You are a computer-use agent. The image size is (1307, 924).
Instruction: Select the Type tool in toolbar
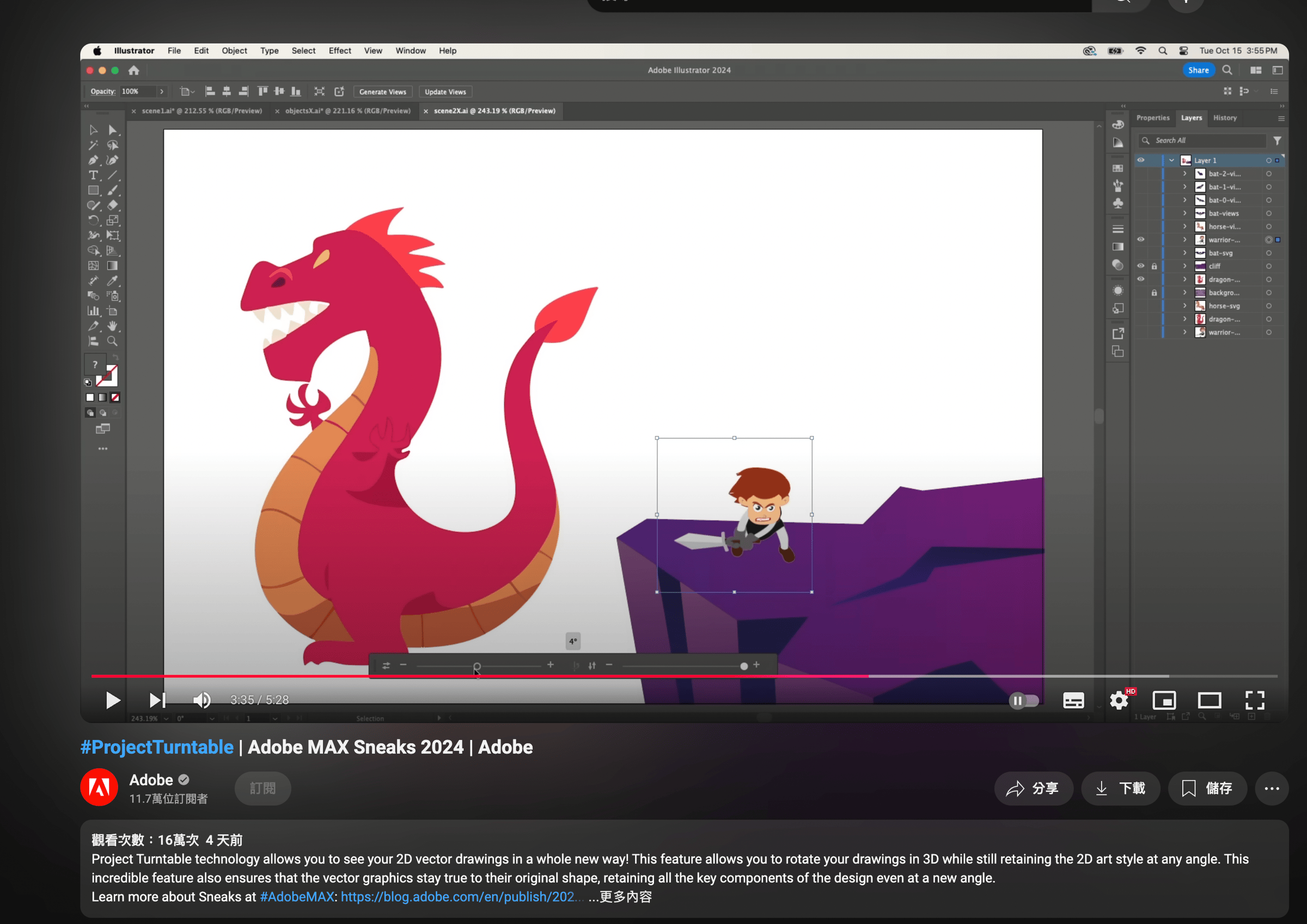pos(93,175)
